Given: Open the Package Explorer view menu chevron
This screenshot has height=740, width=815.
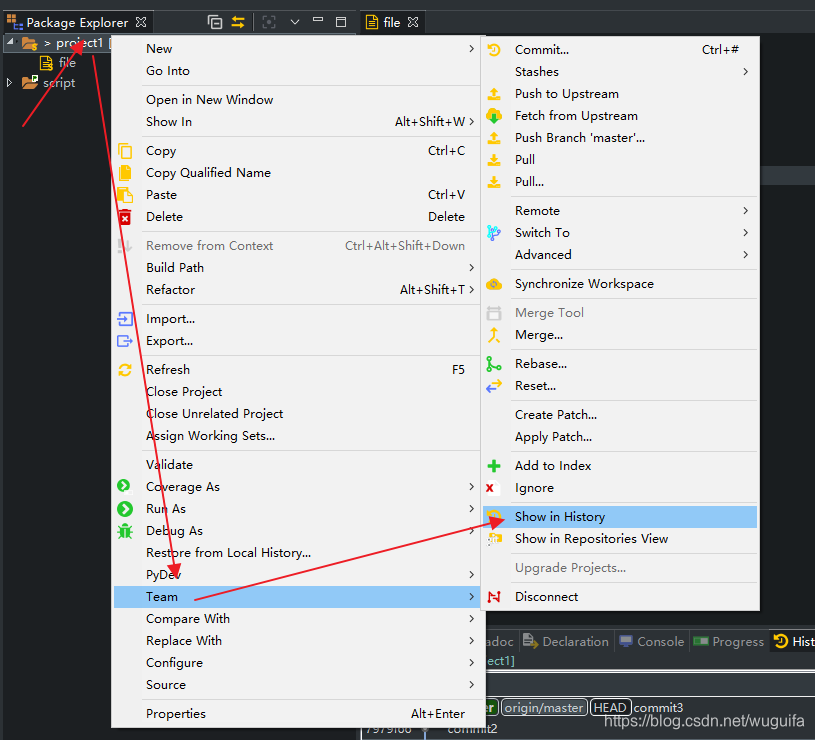Looking at the screenshot, I should 295,22.
